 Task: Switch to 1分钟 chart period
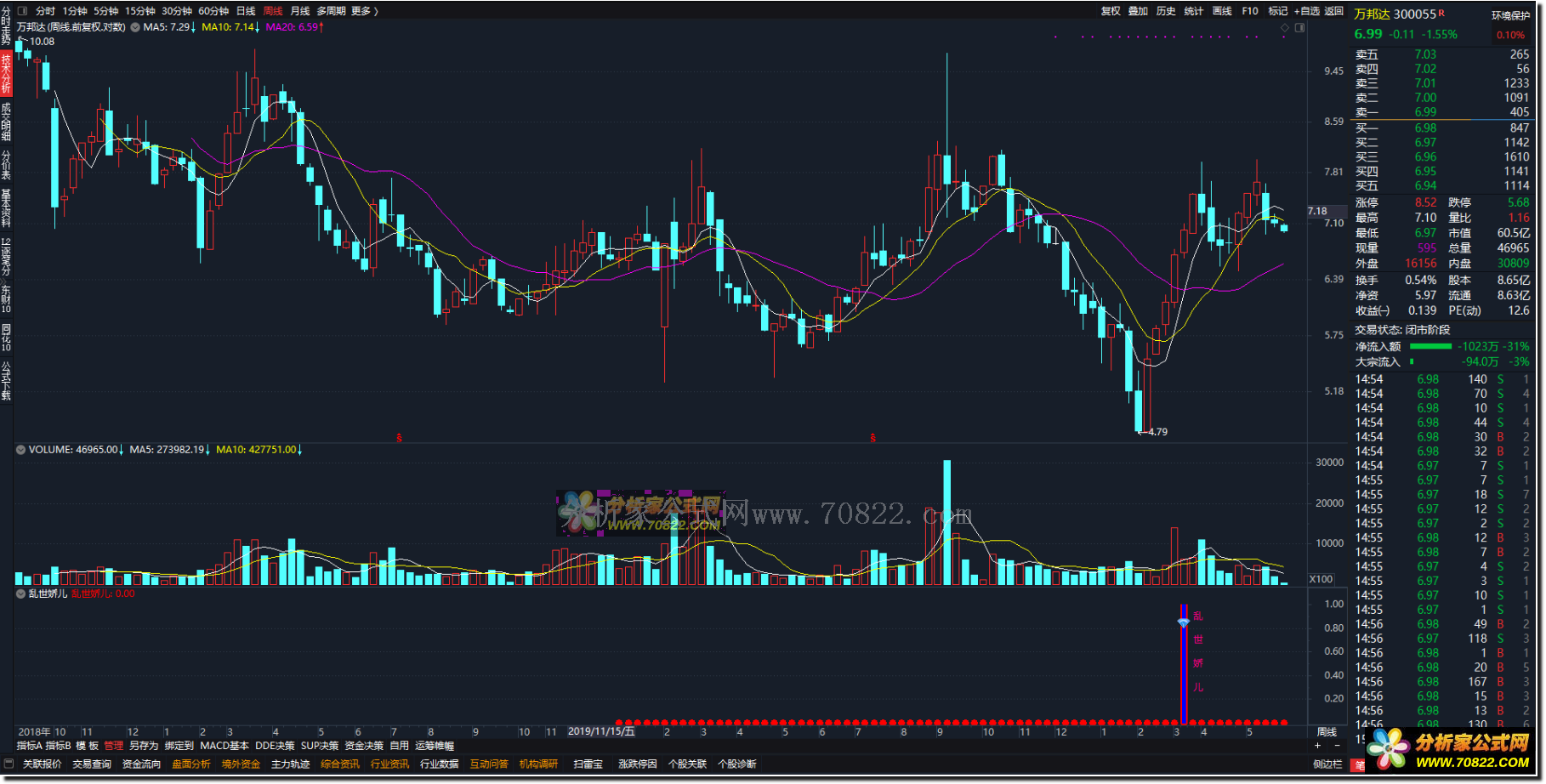click(x=75, y=11)
